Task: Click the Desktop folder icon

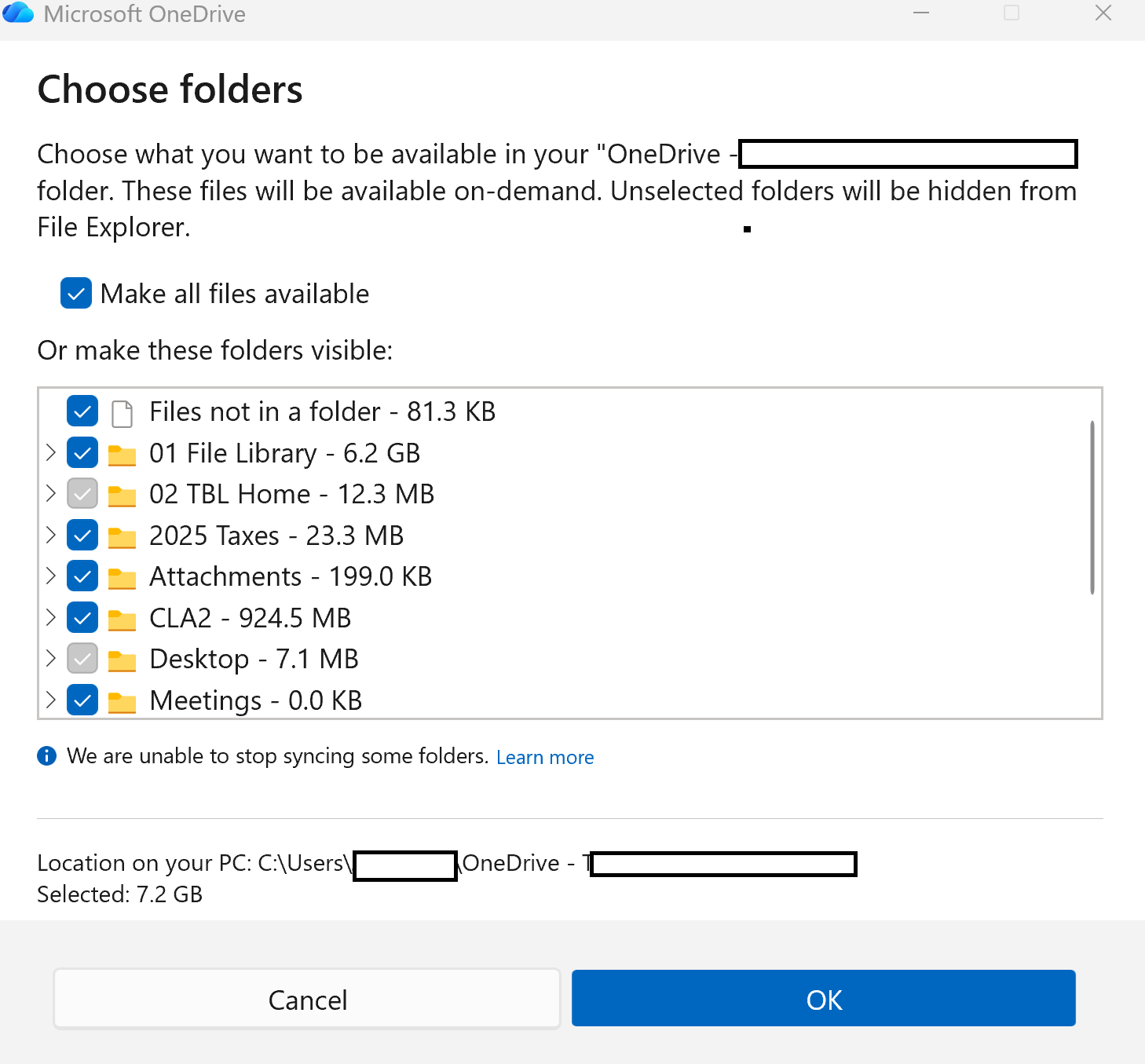Action: (122, 660)
